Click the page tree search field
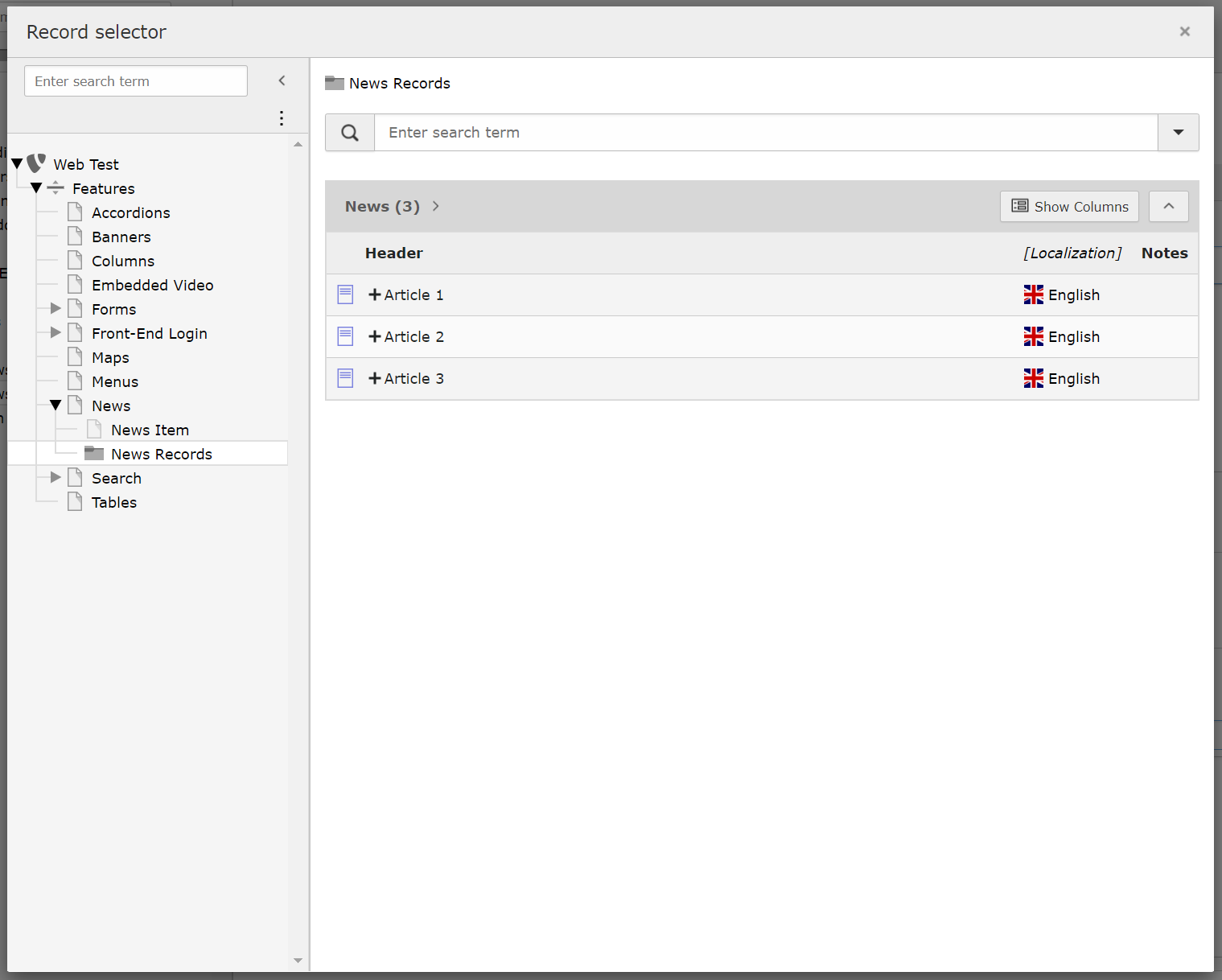This screenshot has height=980, width=1222. point(136,81)
